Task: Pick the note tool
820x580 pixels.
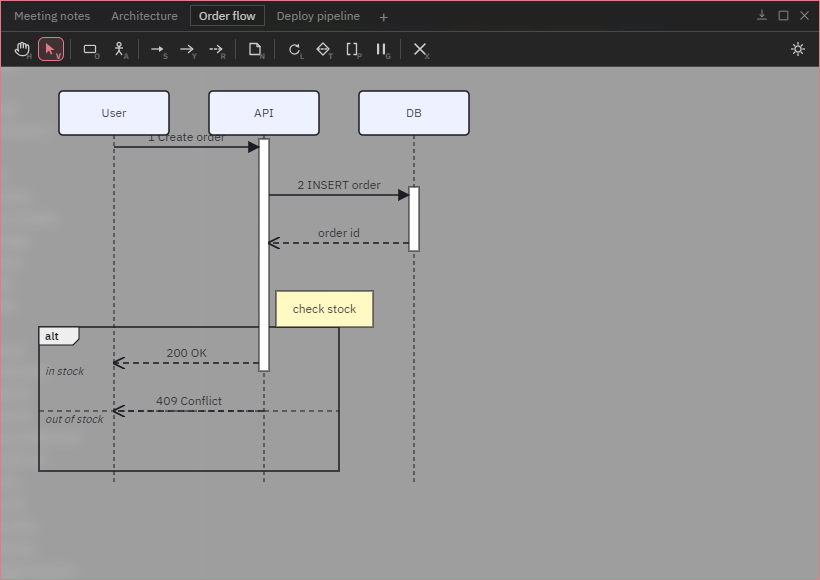Action: [x=255, y=49]
